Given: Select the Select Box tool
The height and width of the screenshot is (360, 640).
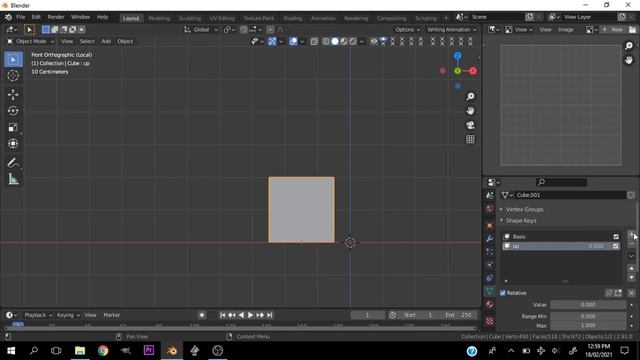Looking at the screenshot, I should tap(13, 60).
